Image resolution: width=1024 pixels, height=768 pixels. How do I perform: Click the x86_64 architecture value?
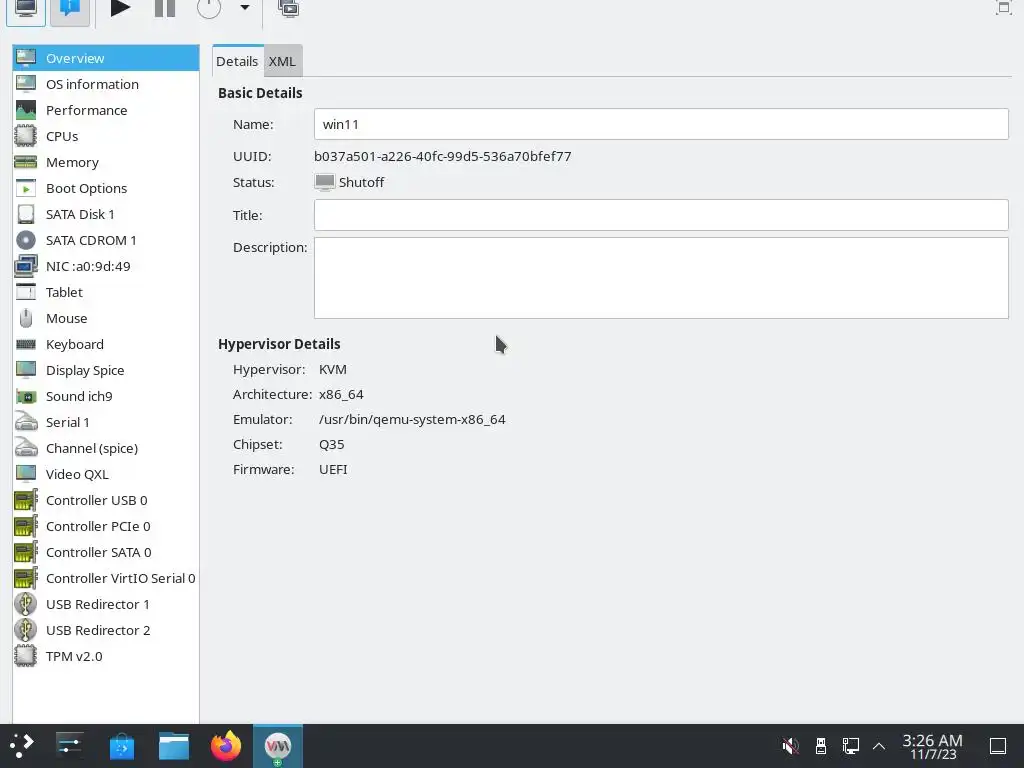tap(341, 394)
